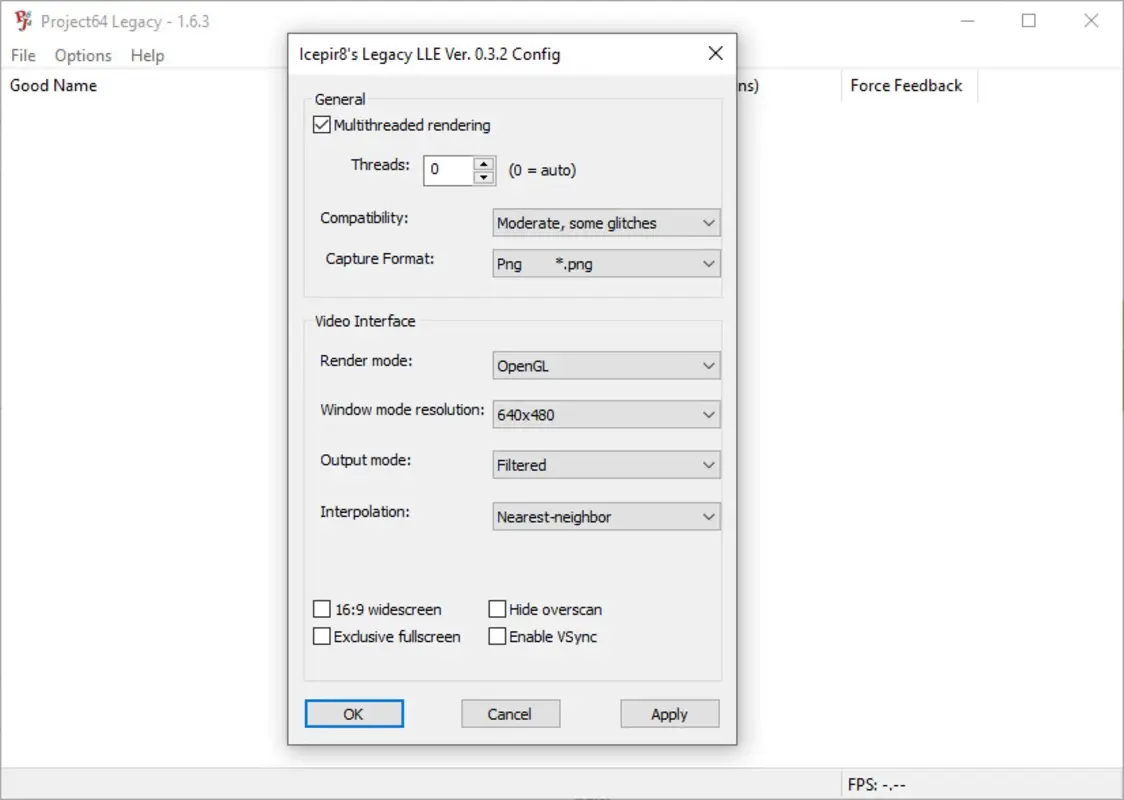Click the Good Name column header
The width and height of the screenshot is (1124, 800).
pos(53,86)
